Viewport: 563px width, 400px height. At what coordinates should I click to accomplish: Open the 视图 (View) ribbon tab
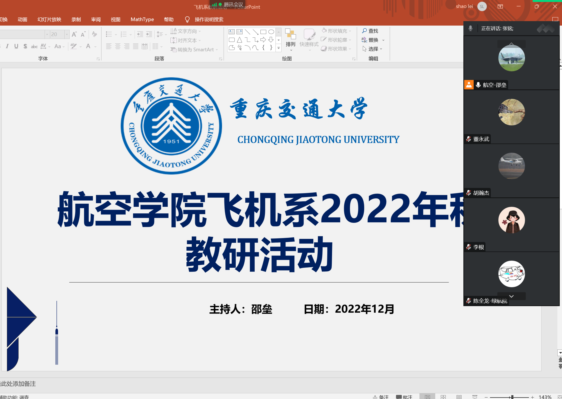(116, 19)
